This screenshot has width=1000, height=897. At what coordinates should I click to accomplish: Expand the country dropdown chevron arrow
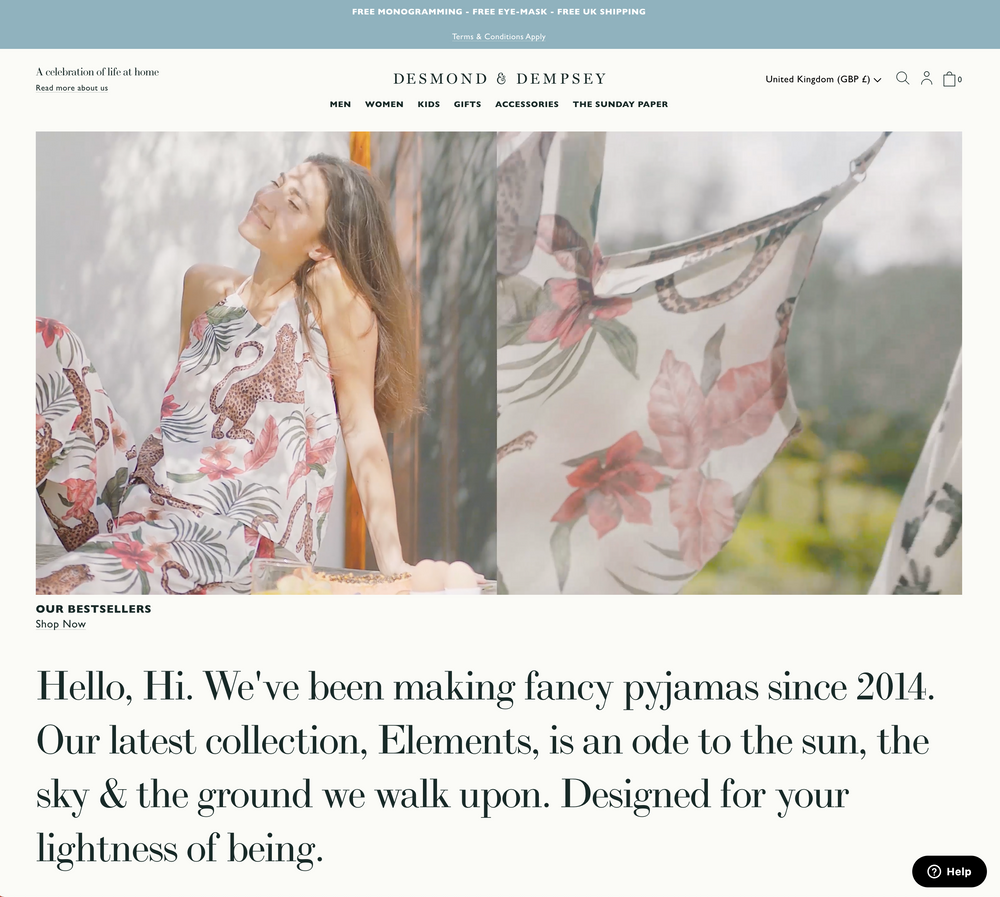coord(878,80)
